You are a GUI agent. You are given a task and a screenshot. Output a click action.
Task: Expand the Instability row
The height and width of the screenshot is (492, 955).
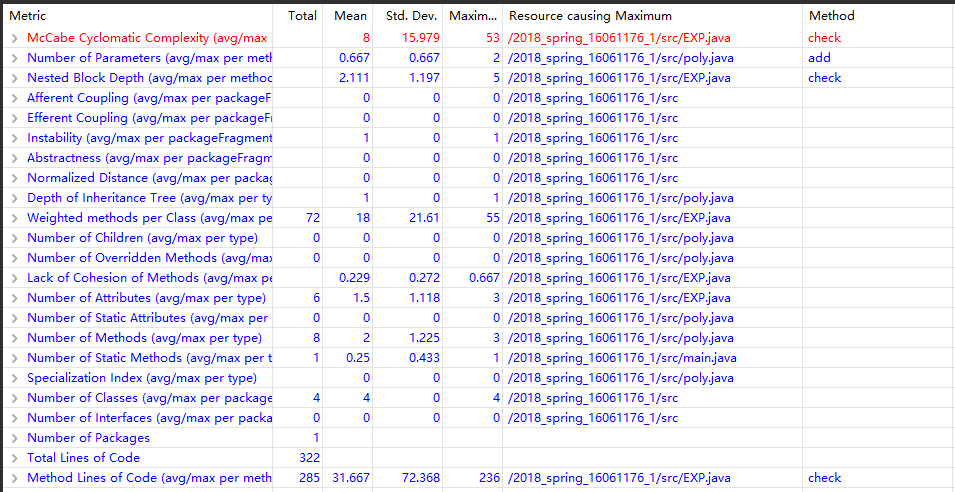point(15,138)
